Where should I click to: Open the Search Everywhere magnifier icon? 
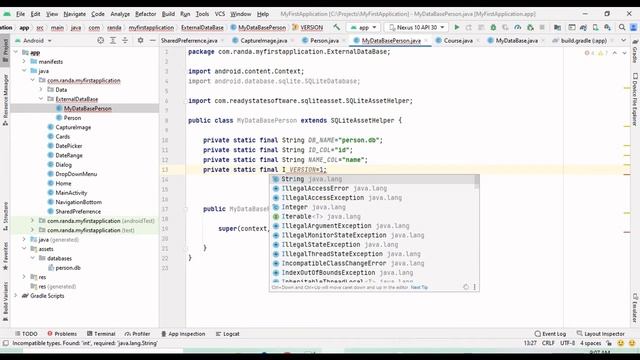pos(622,27)
